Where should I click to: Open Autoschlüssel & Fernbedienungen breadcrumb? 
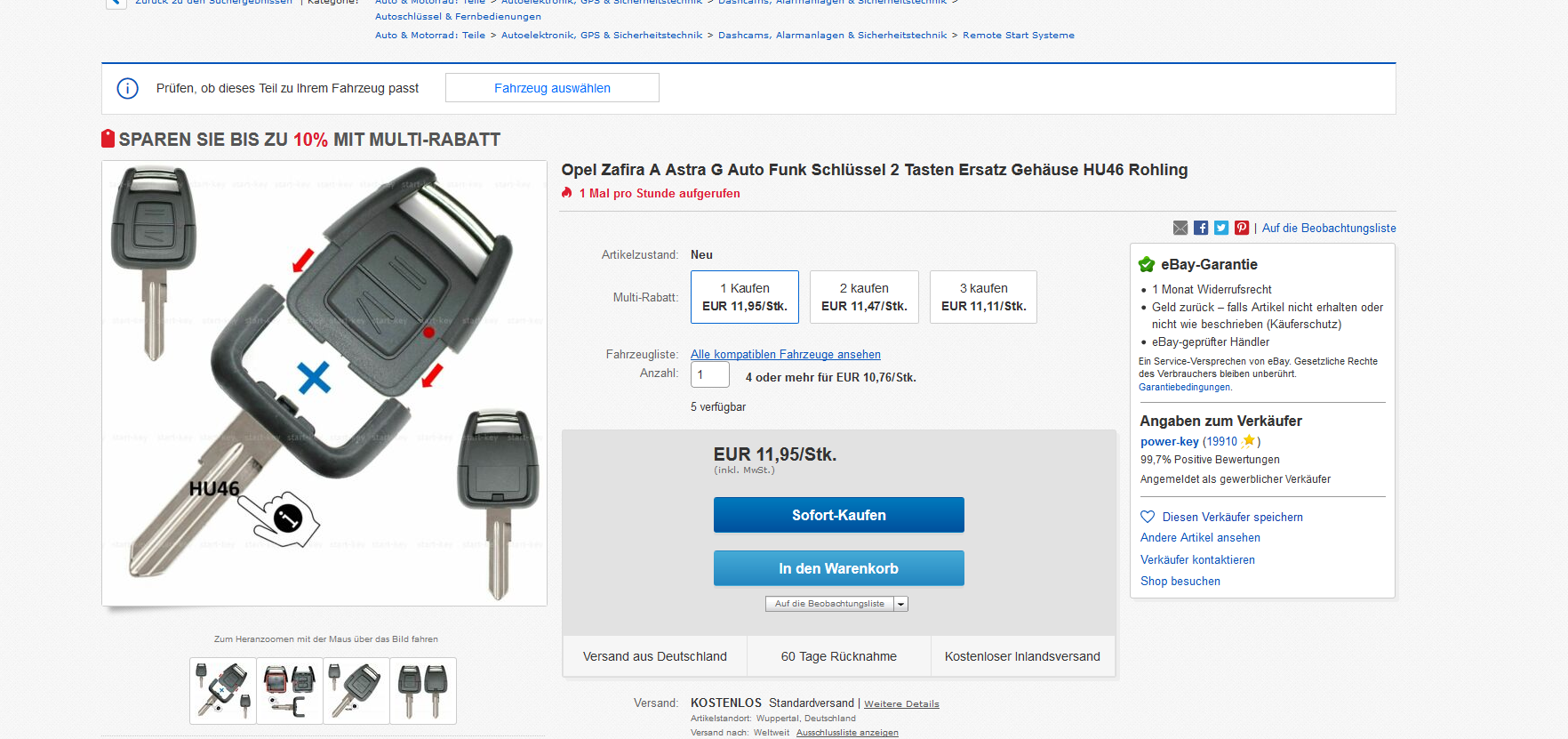458,17
